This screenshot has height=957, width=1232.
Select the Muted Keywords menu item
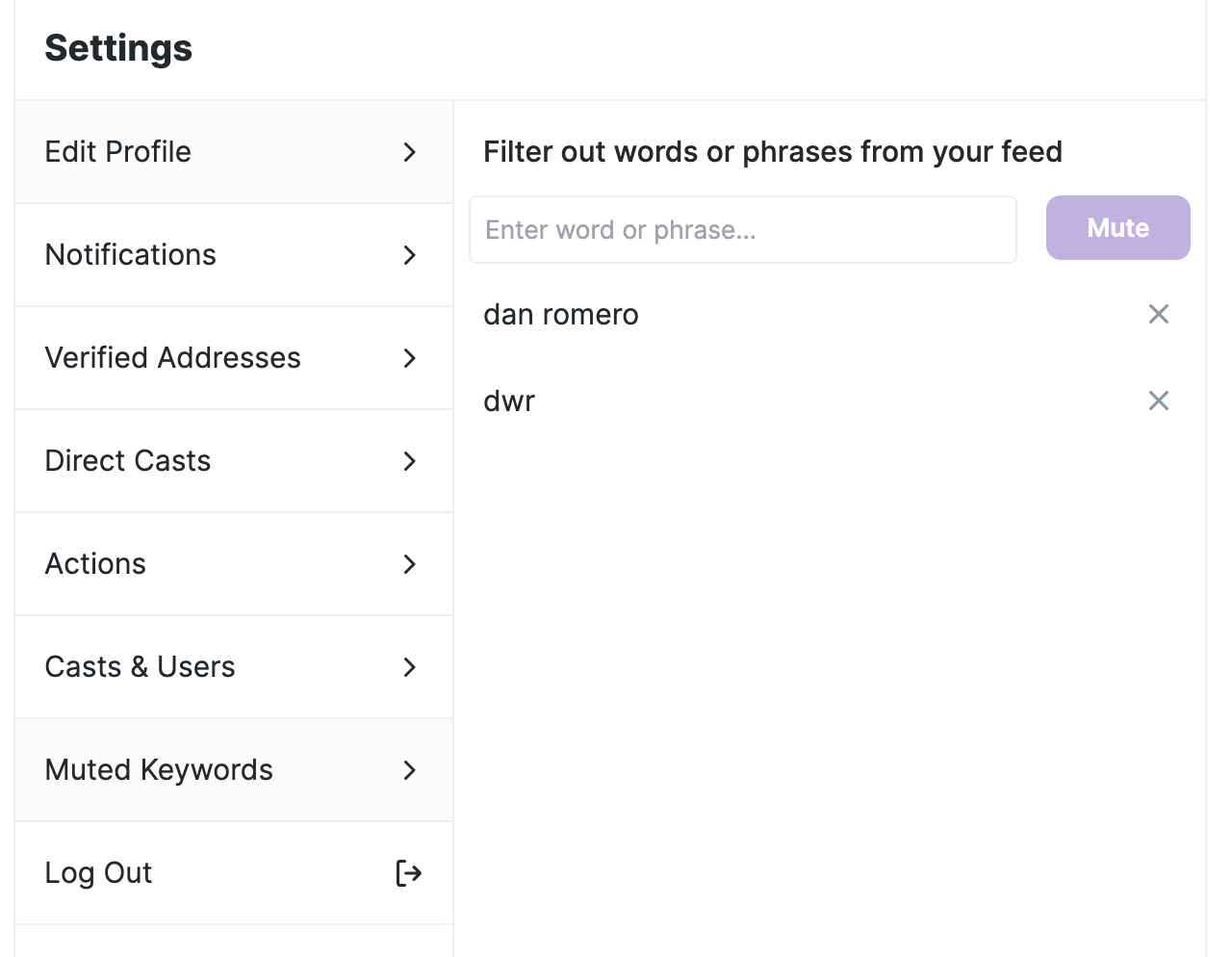click(x=160, y=770)
